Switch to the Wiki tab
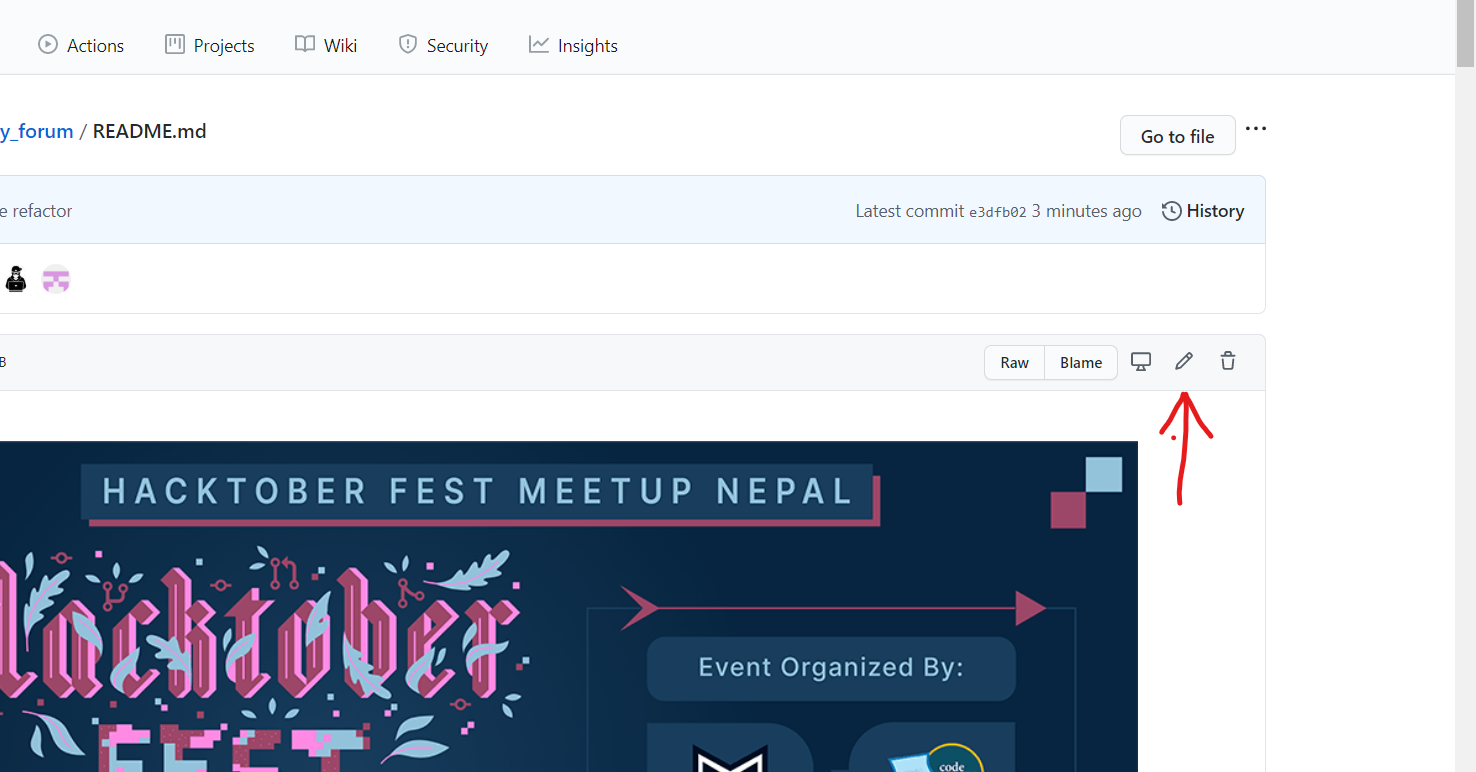The image size is (1476, 772). tap(326, 45)
